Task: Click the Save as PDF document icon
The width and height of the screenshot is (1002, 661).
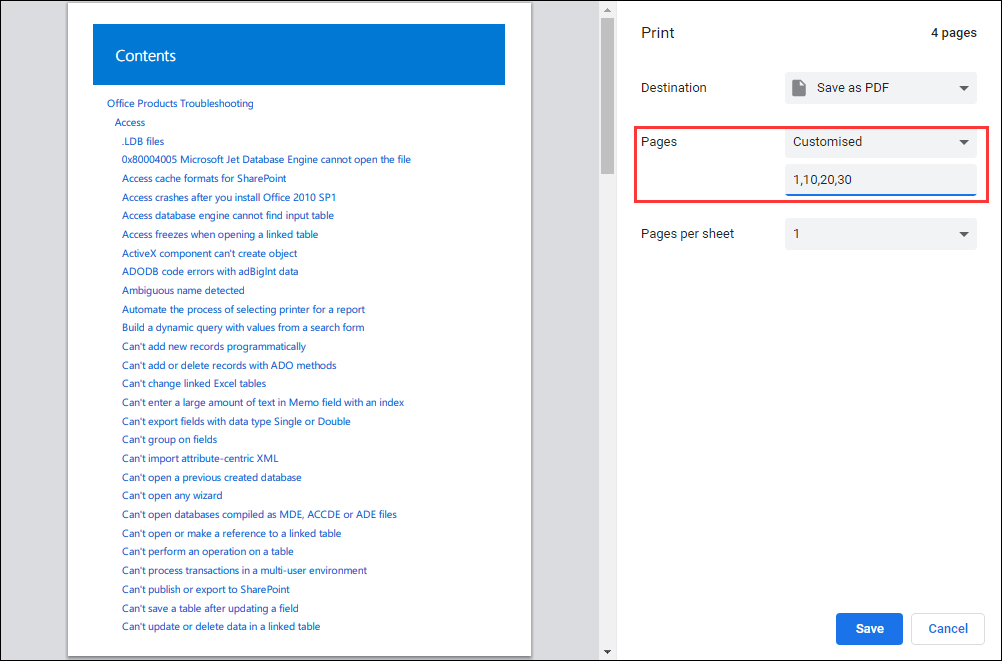Action: tap(799, 87)
